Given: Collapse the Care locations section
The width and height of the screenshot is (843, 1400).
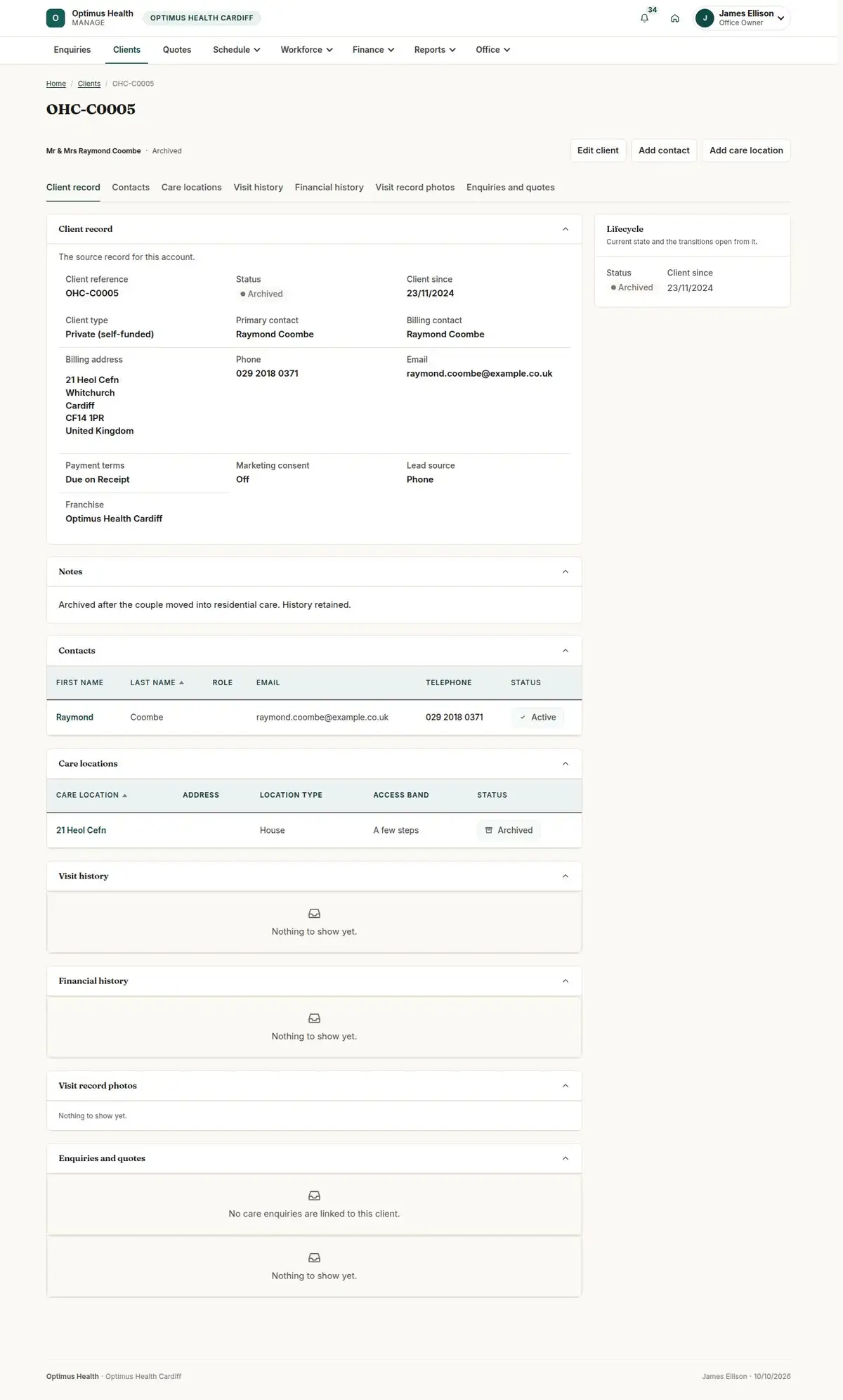Looking at the screenshot, I should point(566,764).
